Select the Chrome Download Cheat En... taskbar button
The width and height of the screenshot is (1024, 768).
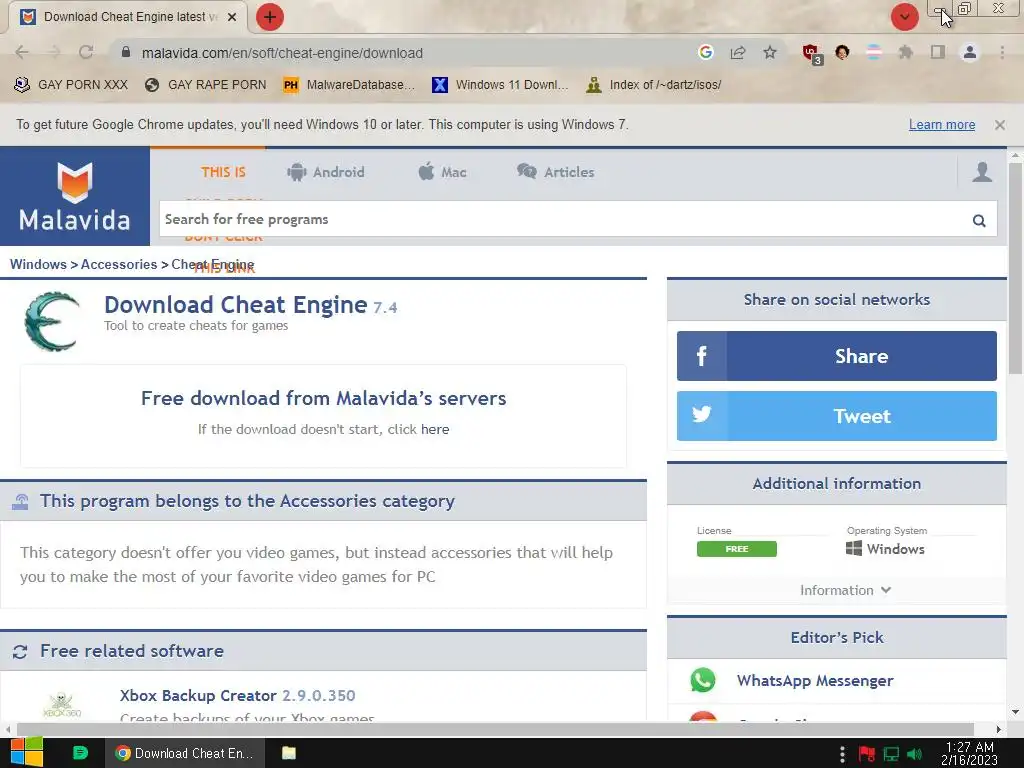point(185,753)
